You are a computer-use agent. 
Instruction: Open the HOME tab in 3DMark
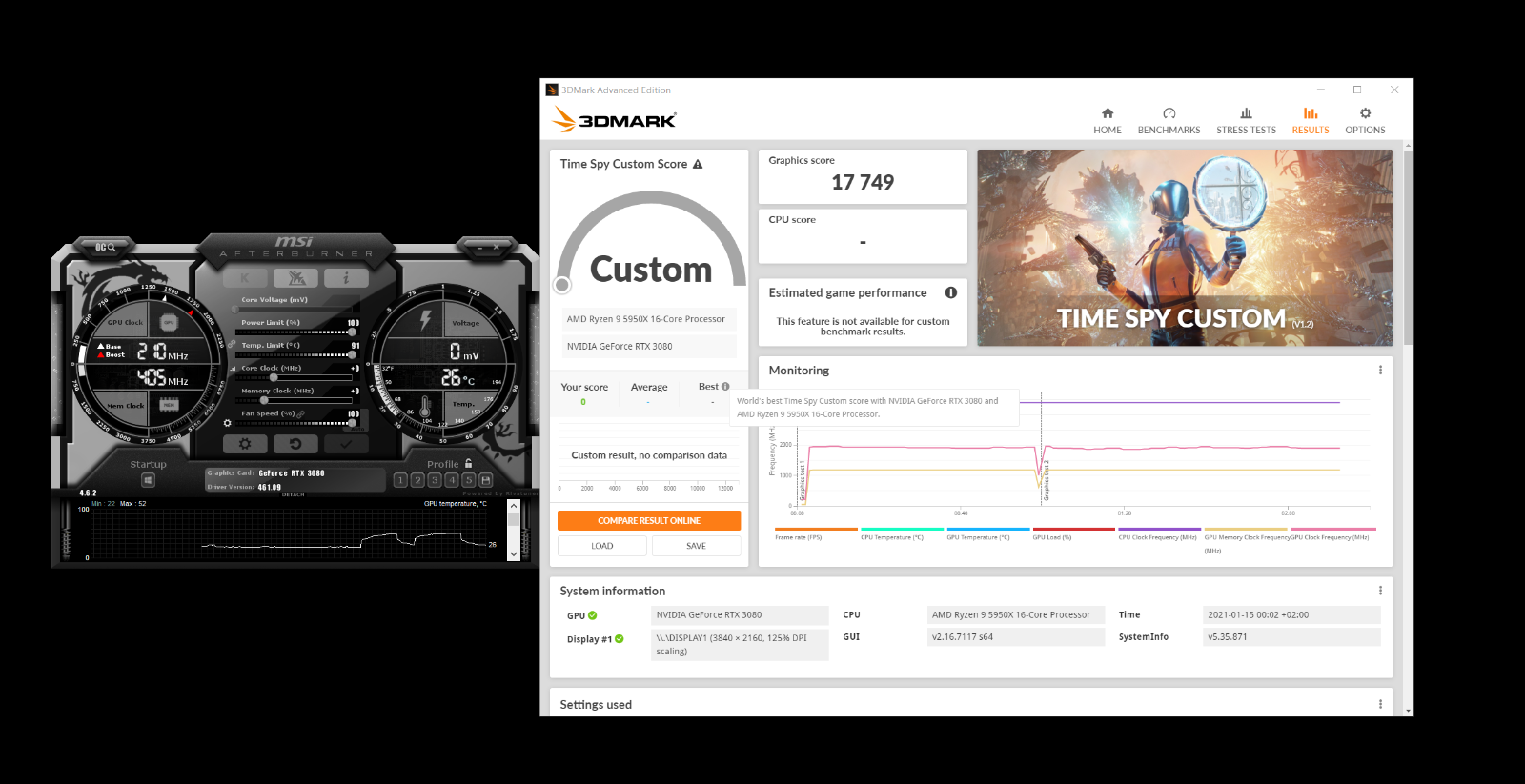tap(1108, 120)
